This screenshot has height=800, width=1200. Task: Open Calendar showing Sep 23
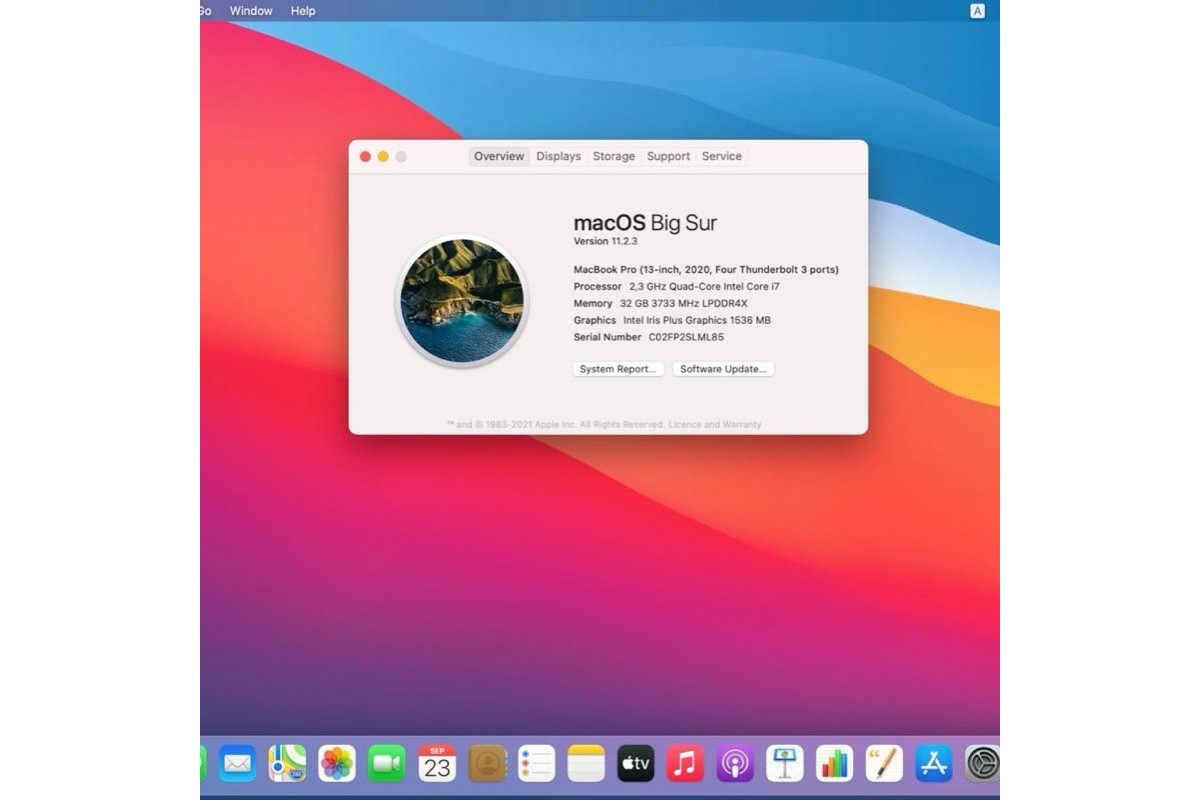point(437,764)
